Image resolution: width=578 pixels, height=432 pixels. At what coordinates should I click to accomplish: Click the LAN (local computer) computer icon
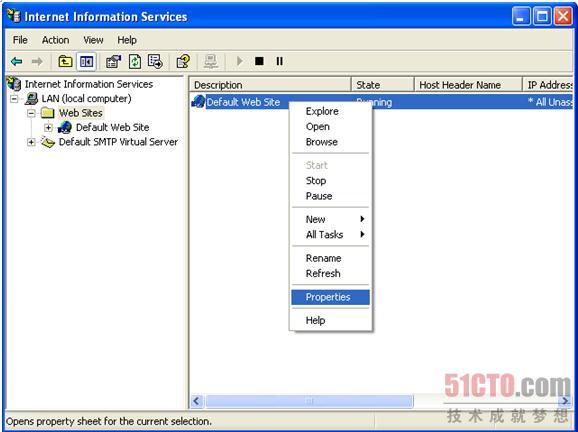click(x=31, y=98)
